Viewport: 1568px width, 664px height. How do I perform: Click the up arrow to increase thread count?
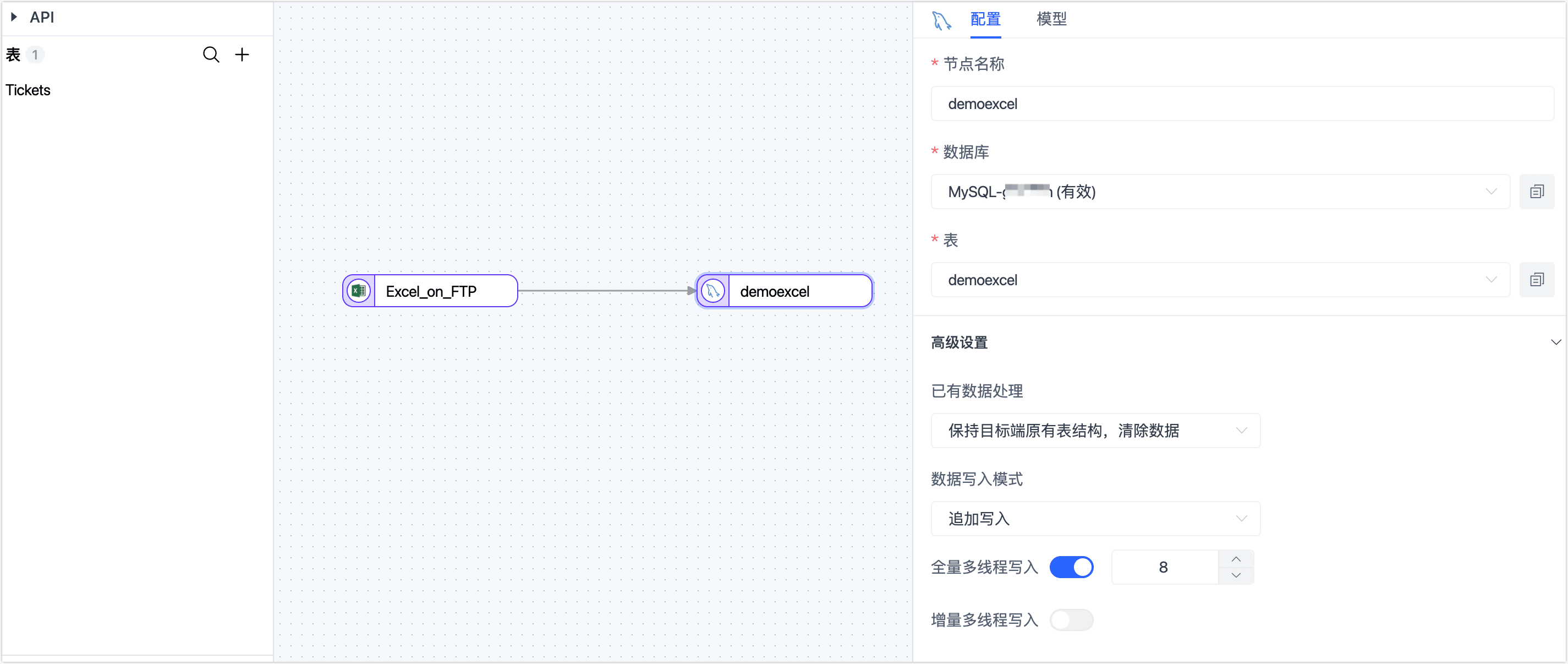[1236, 558]
